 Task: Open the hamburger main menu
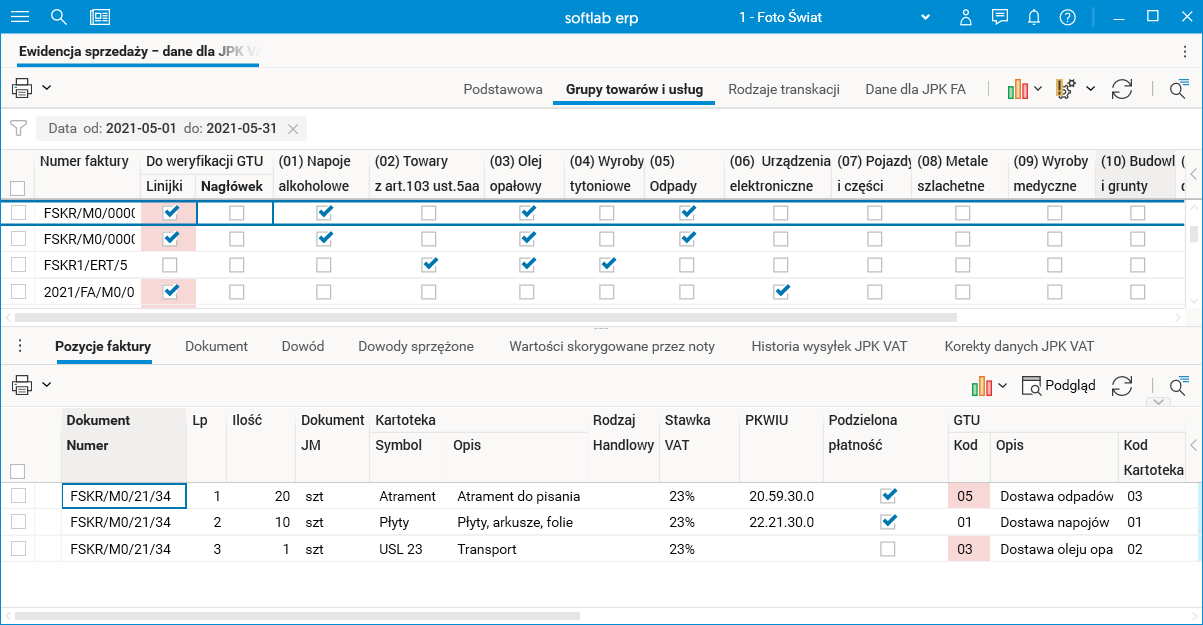point(20,17)
